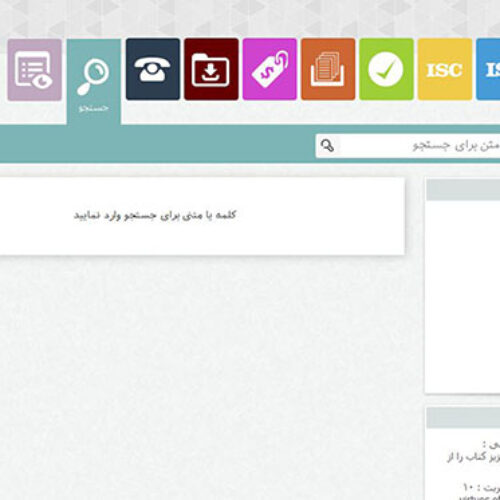Click the yellow ISC tile
The width and height of the screenshot is (500, 500).
pos(445,69)
